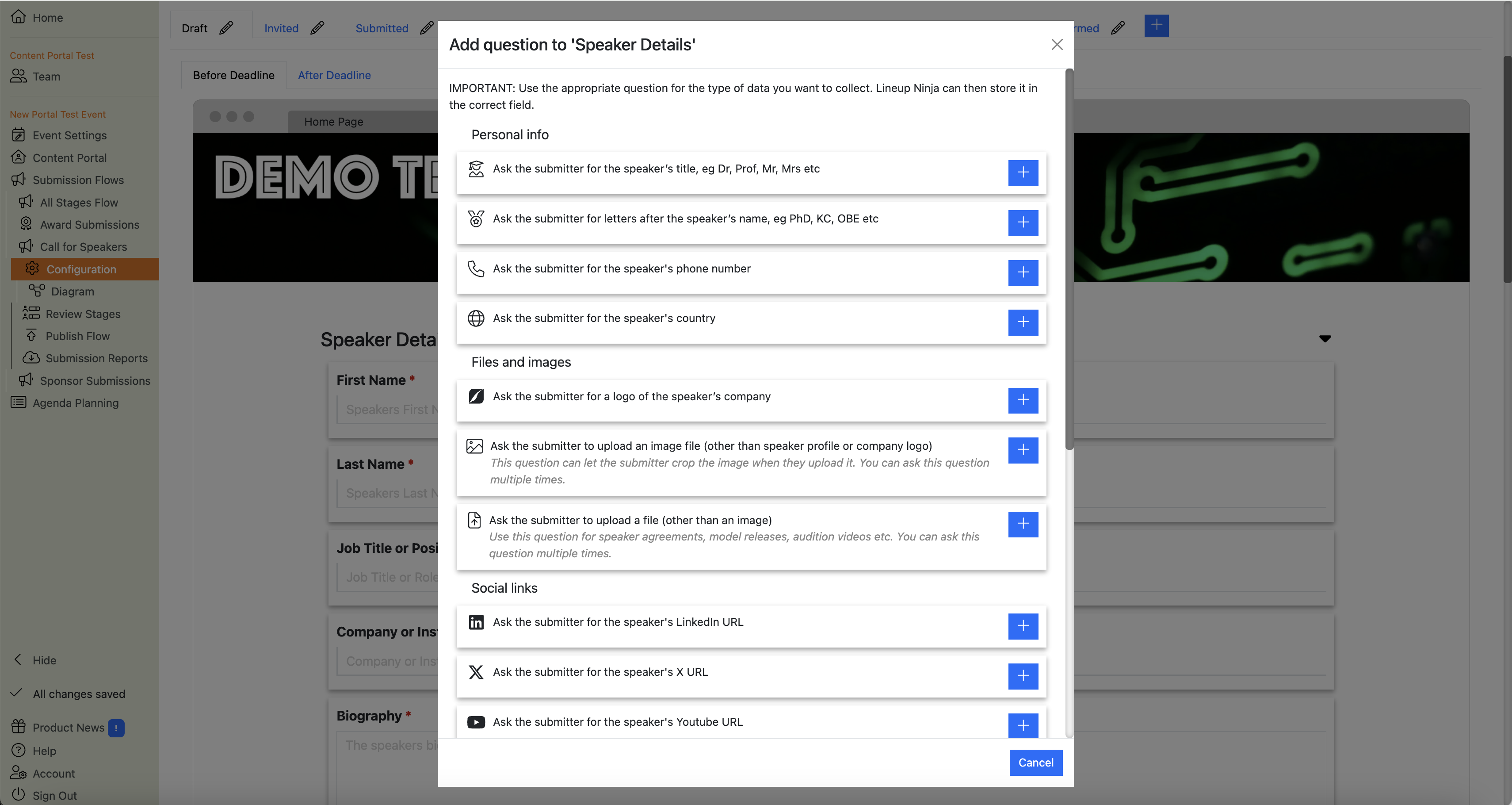The image size is (1512, 805).
Task: Open Submission Reports
Action: point(85,358)
